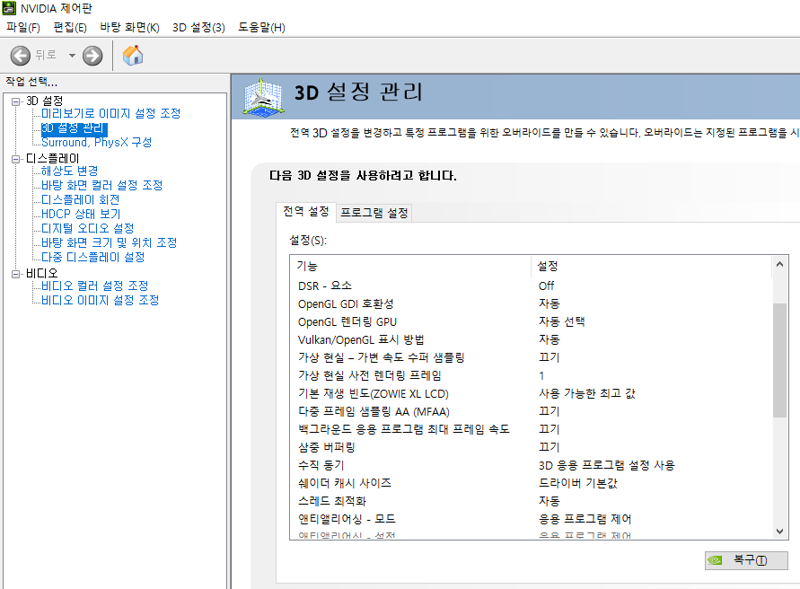Select 다중 프레임 샘플링 AA (MFAA) row
The width and height of the screenshot is (800, 589).
(531, 411)
